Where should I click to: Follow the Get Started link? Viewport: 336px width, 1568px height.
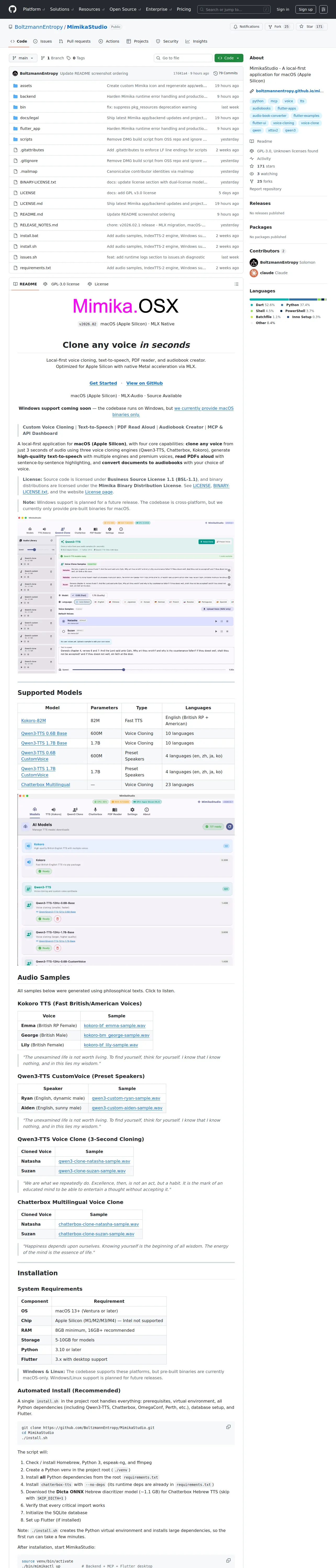tap(103, 383)
